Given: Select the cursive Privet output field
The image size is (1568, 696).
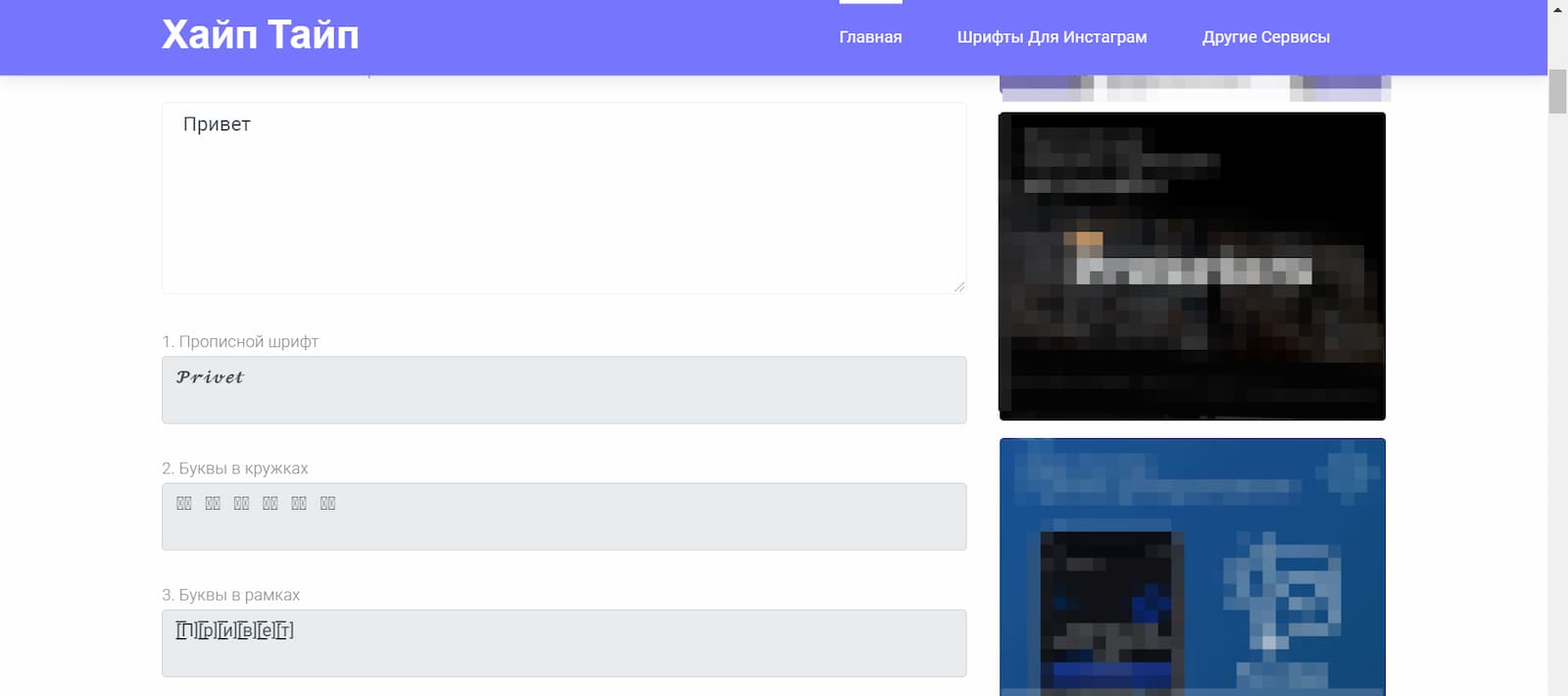Looking at the screenshot, I should (x=563, y=390).
